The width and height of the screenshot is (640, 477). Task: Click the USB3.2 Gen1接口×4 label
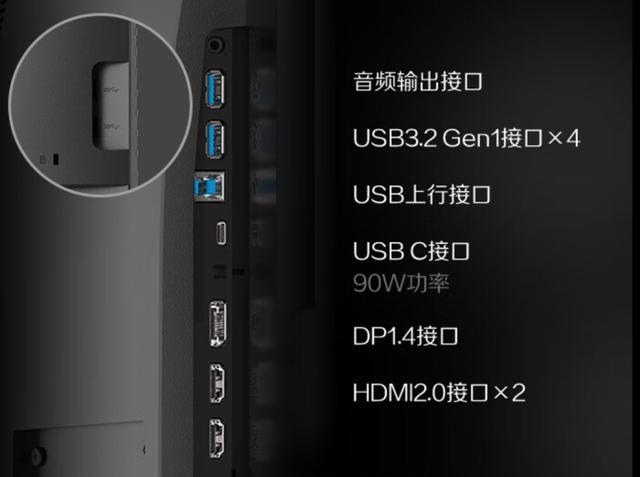(466, 138)
